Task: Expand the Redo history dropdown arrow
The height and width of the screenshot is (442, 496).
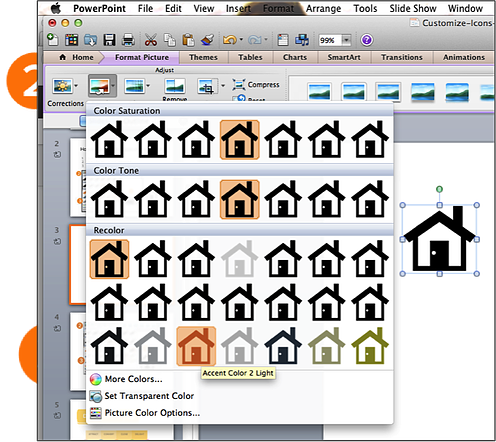Action: point(266,40)
